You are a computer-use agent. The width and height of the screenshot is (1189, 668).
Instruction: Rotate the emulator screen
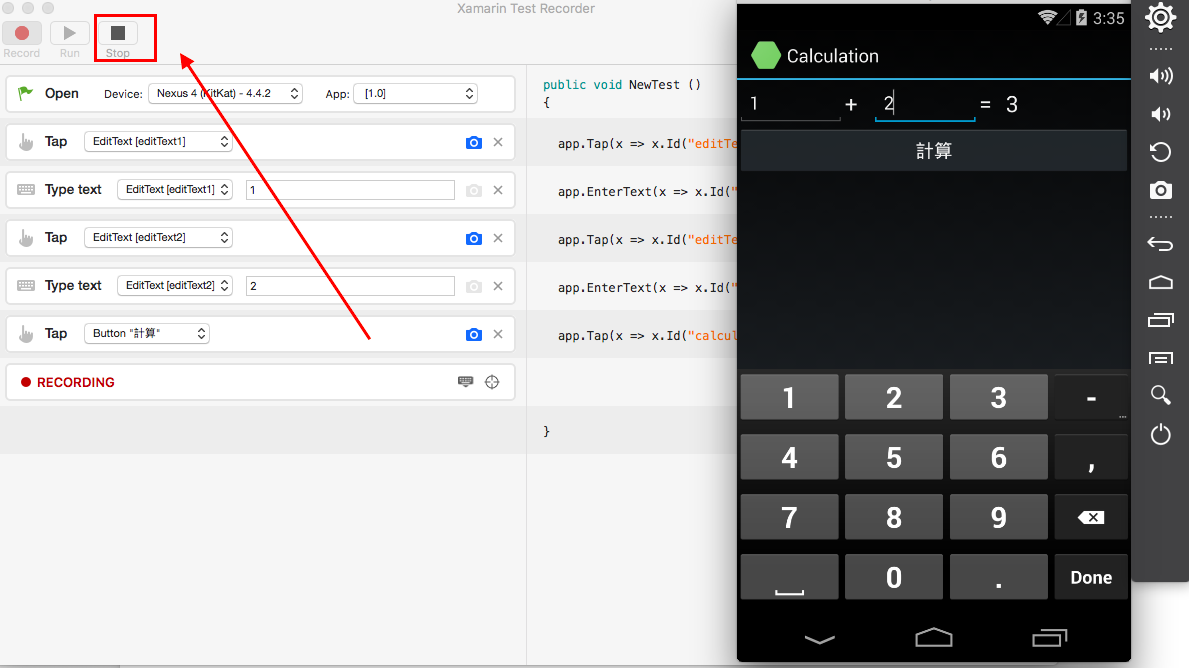point(1160,152)
